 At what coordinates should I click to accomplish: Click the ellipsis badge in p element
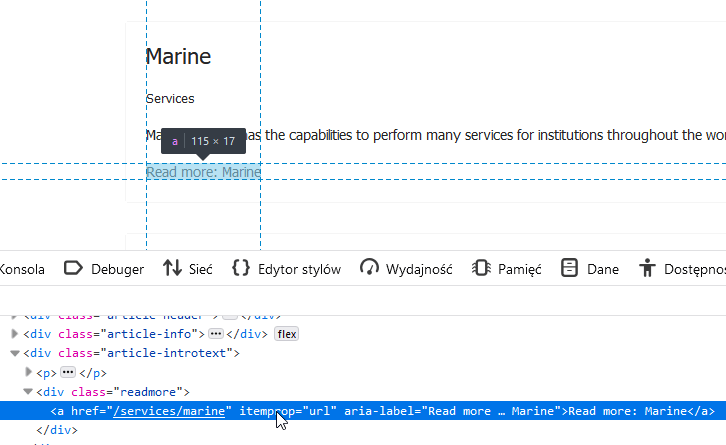point(68,372)
